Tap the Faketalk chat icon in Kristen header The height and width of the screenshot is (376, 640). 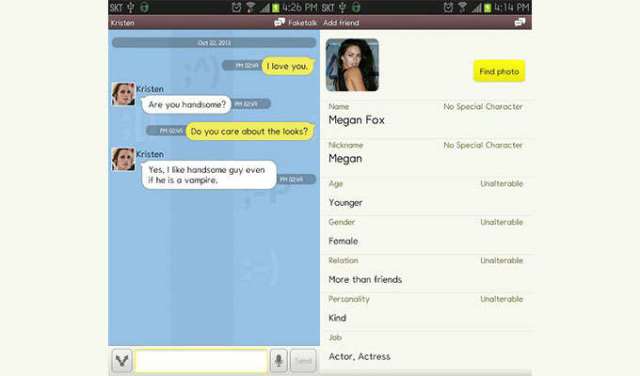(280, 22)
